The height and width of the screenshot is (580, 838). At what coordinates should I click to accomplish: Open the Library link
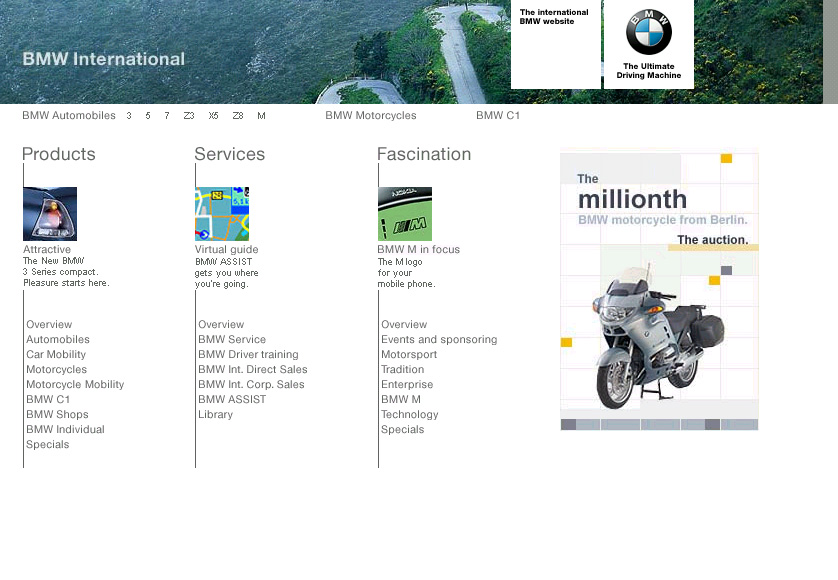click(215, 414)
